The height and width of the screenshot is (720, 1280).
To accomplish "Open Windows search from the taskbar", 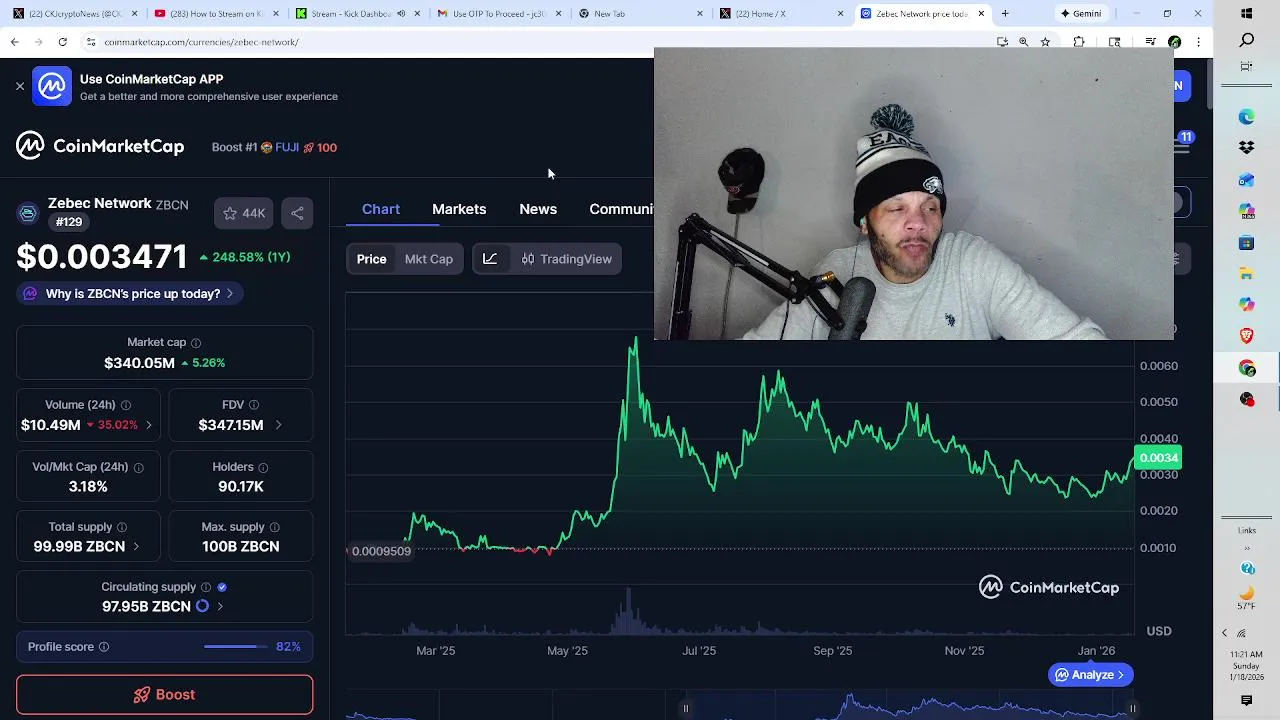I will coord(1246,41).
